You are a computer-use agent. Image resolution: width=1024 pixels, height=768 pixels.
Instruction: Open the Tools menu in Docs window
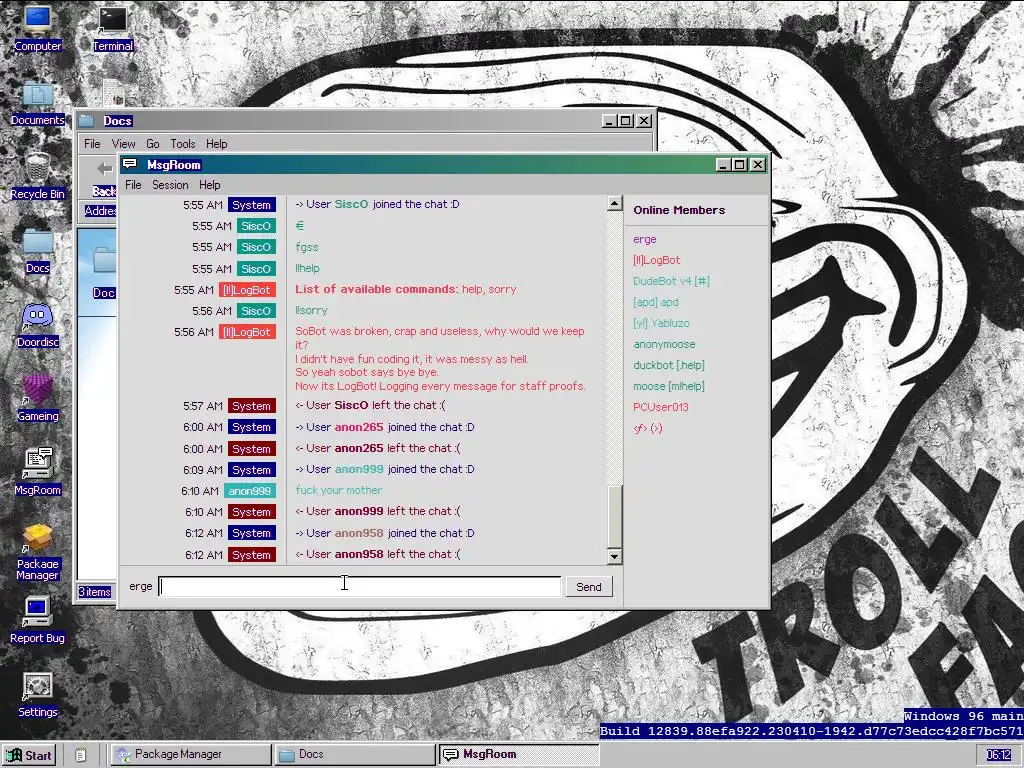183,144
